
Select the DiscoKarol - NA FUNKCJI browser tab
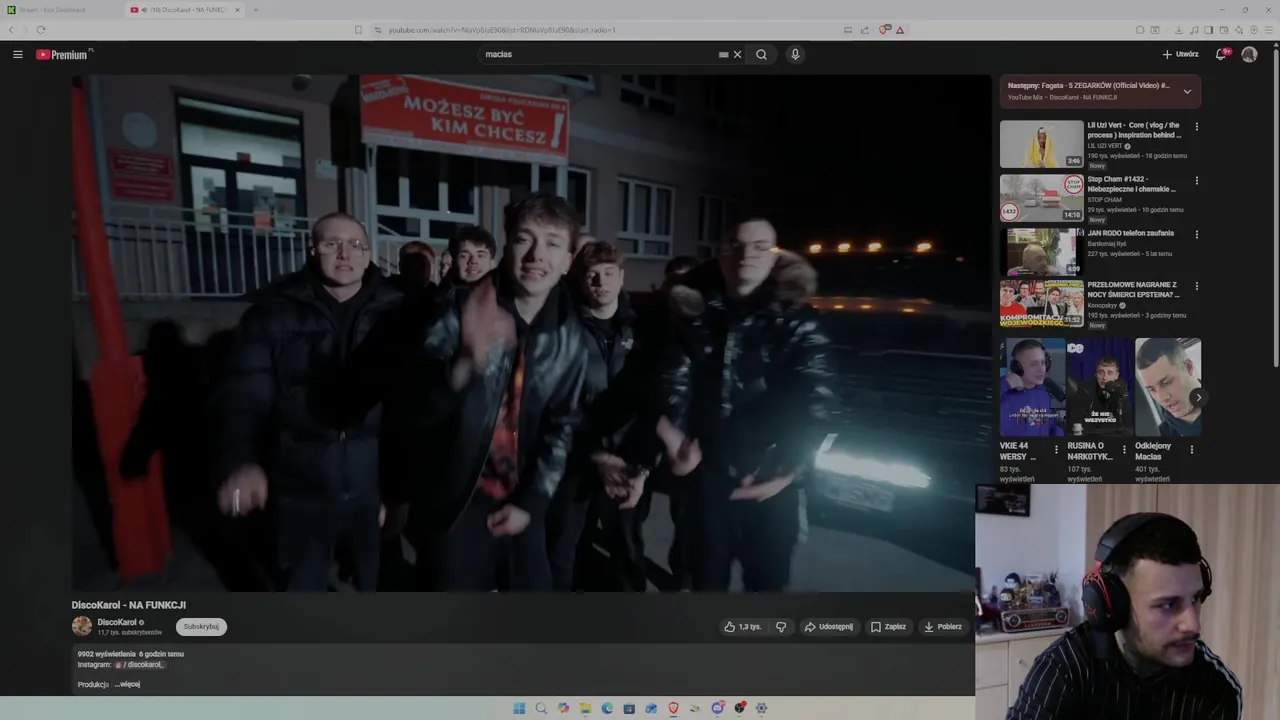click(184, 10)
